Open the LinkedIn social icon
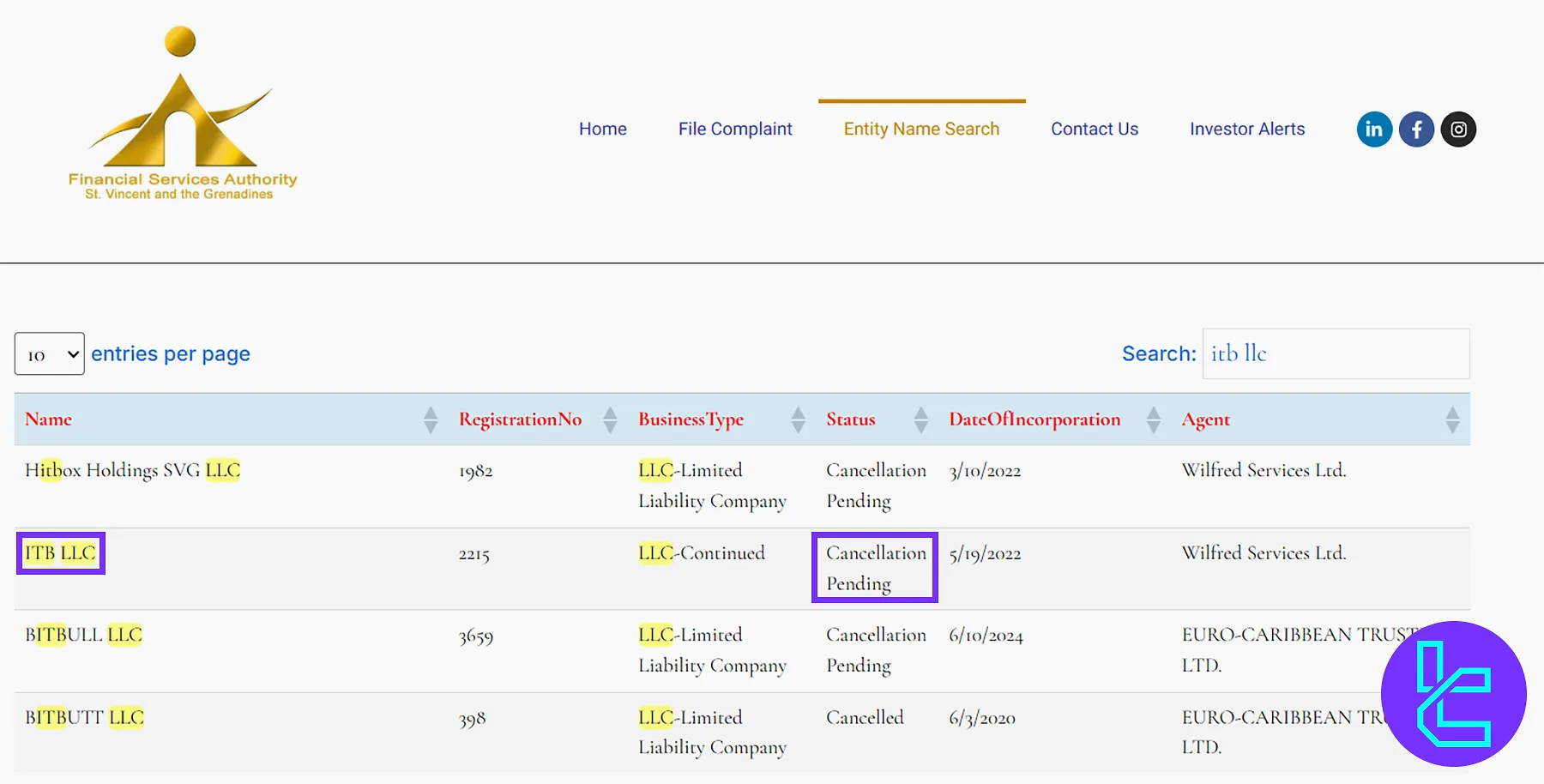Viewport: 1544px width, 784px height. [1373, 130]
